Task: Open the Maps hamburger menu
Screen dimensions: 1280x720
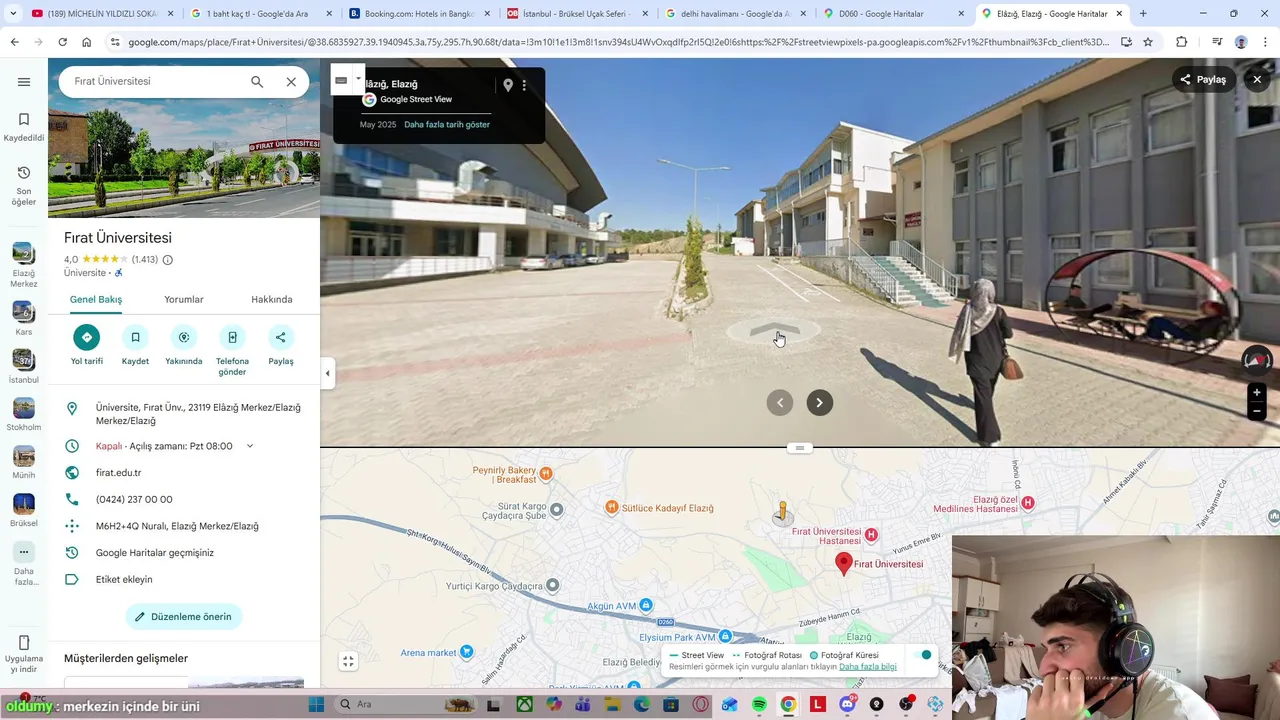Action: pos(24,82)
